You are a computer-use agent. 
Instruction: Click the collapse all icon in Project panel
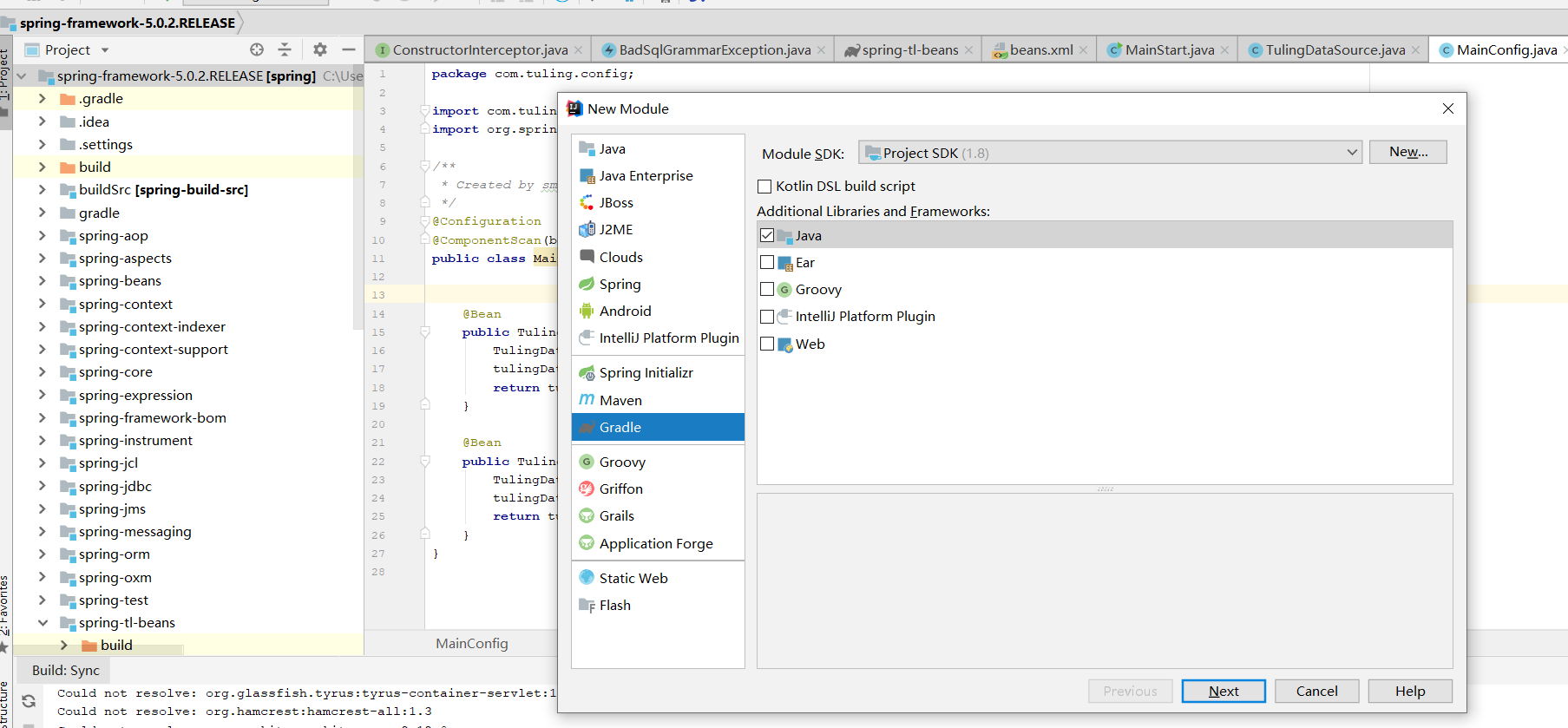[285, 49]
